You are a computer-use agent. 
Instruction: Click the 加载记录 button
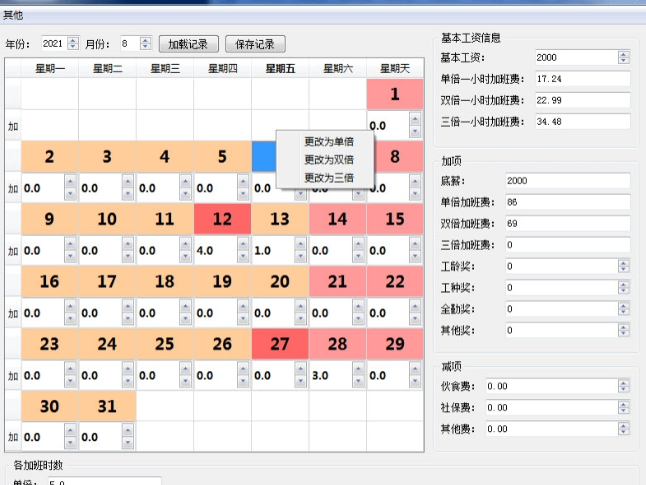coord(188,44)
